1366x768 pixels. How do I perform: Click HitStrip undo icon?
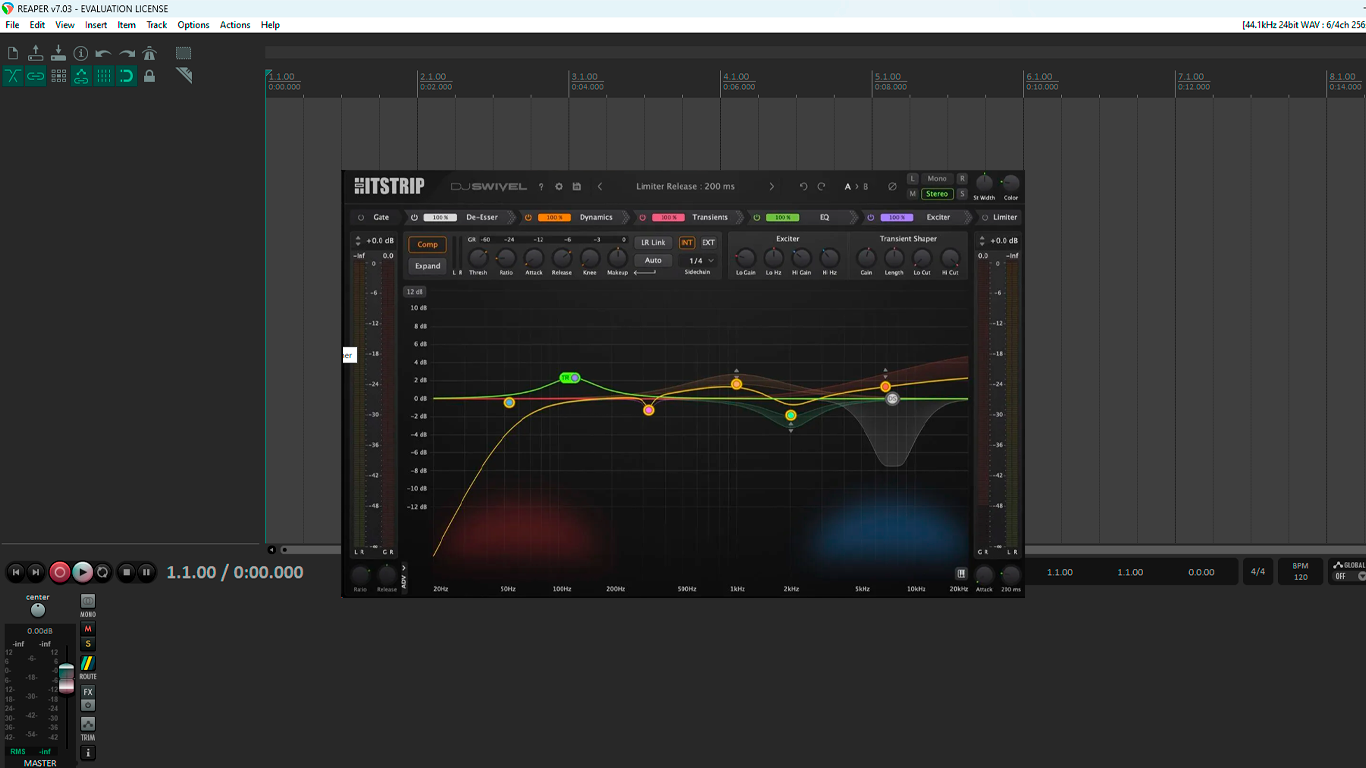pyautogui.click(x=803, y=187)
